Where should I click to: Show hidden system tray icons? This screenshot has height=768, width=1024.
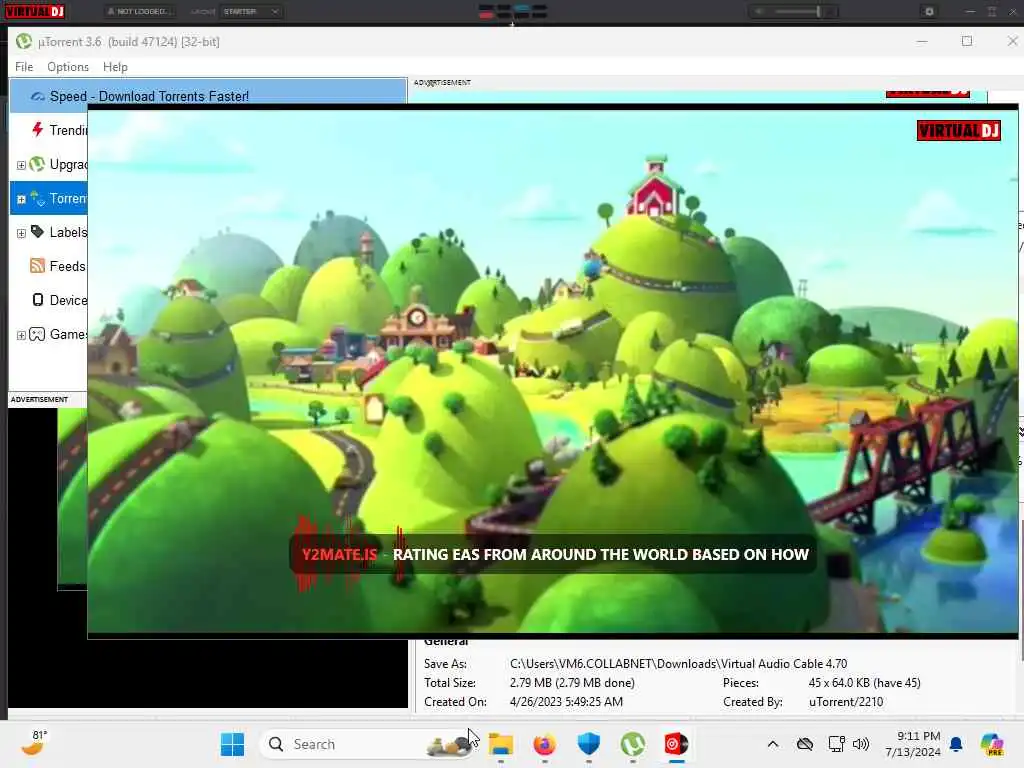[773, 744]
